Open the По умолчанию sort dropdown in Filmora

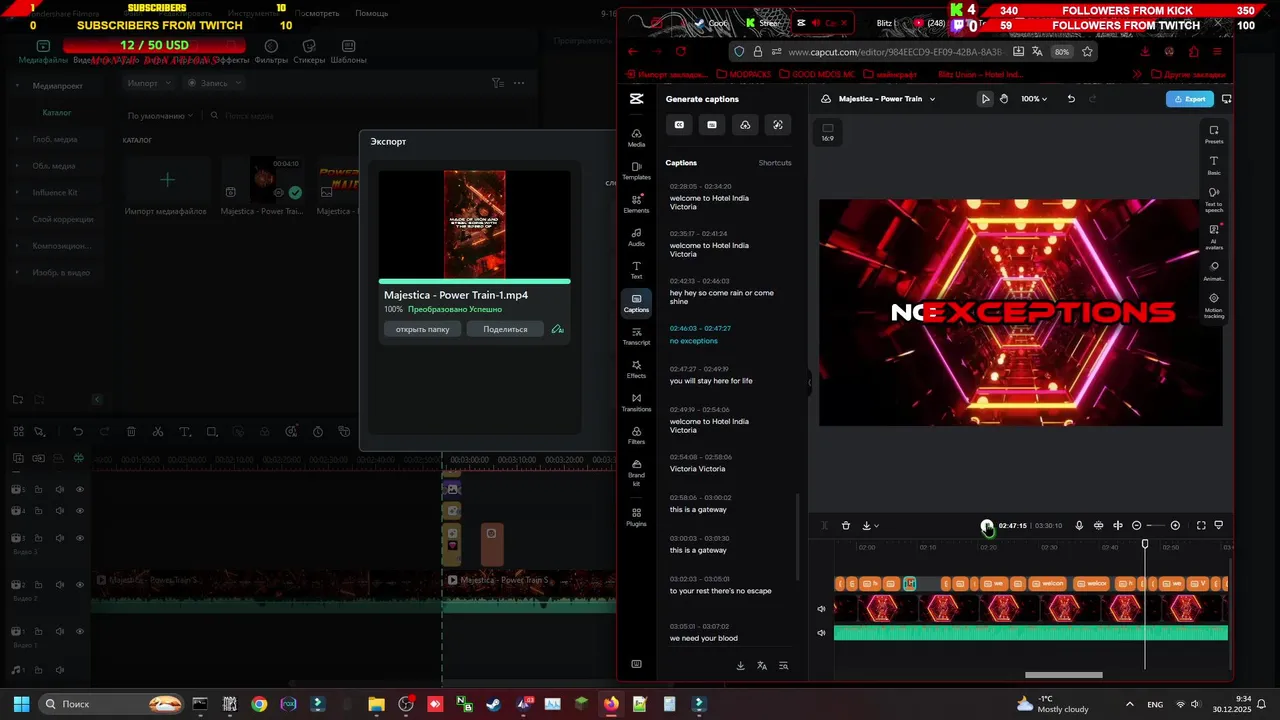pos(160,116)
